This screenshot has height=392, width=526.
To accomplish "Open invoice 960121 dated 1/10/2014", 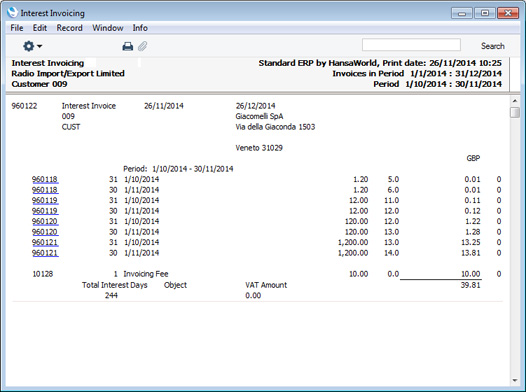I will (45, 242).
